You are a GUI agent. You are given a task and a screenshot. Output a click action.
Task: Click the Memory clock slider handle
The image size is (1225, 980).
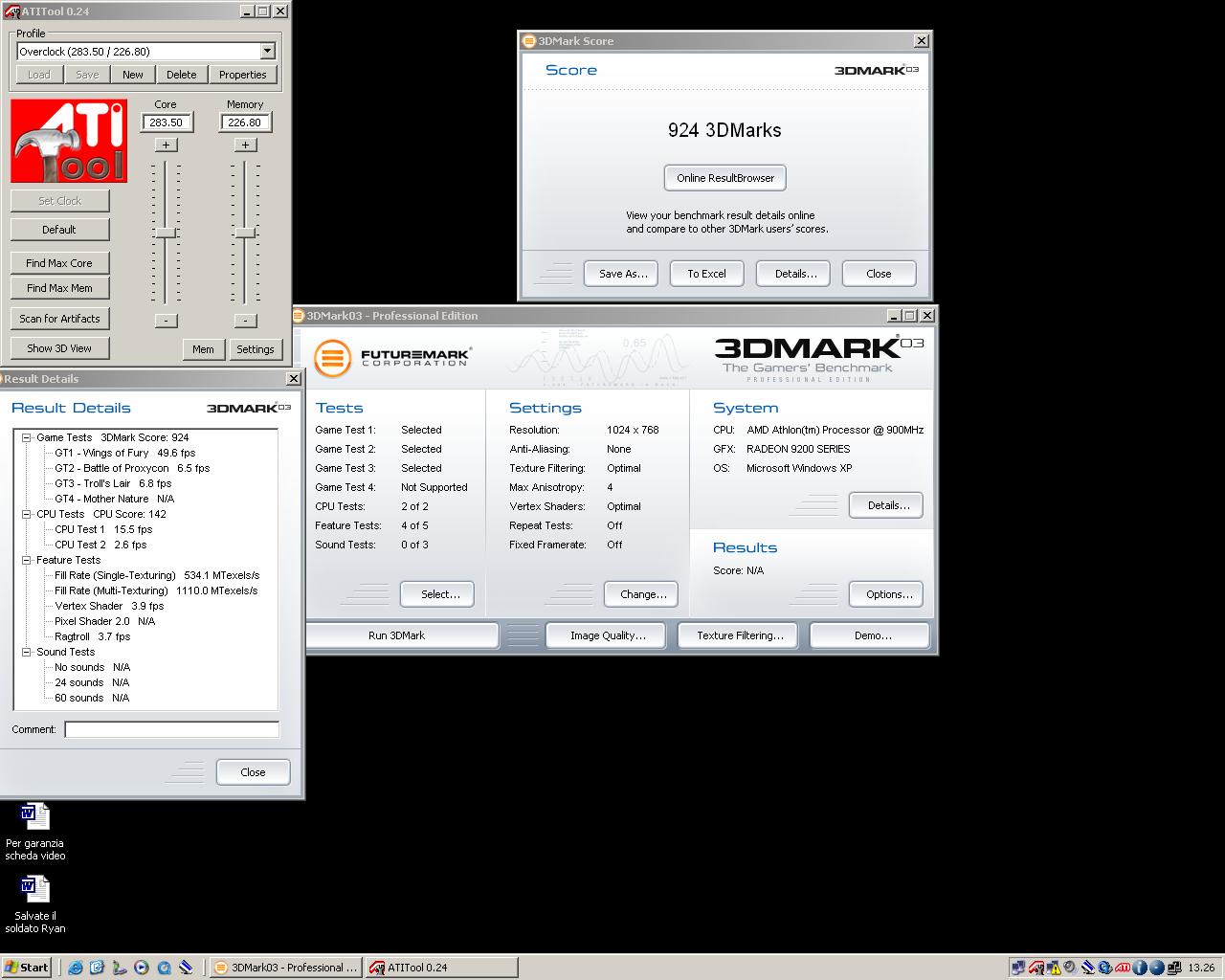coord(245,233)
